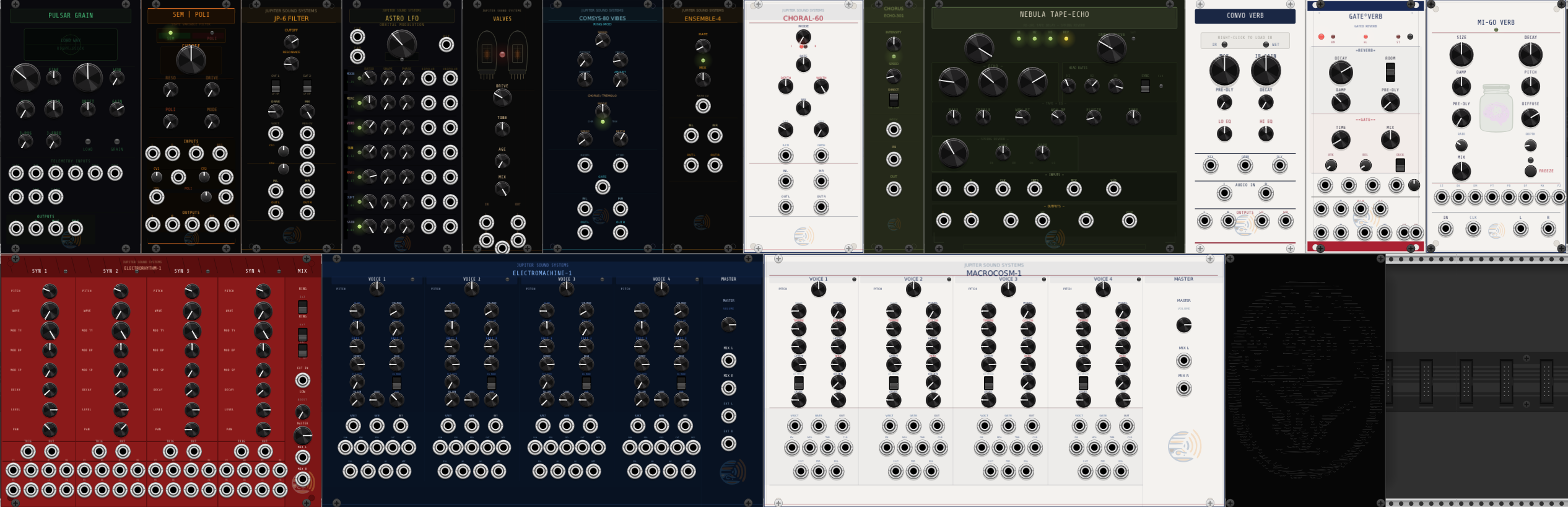This screenshot has height=507, width=1568.
Task: Click the Macrocosm-1 Master volume knob
Action: coord(1183,325)
